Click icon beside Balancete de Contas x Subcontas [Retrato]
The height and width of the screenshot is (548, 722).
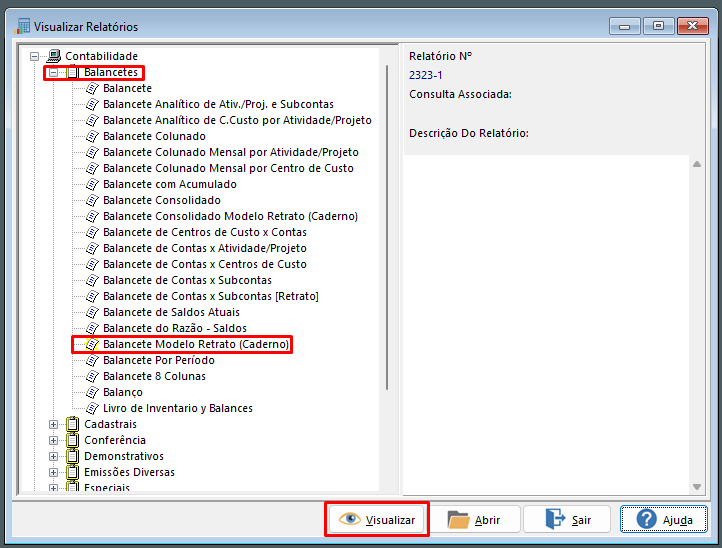click(x=93, y=296)
